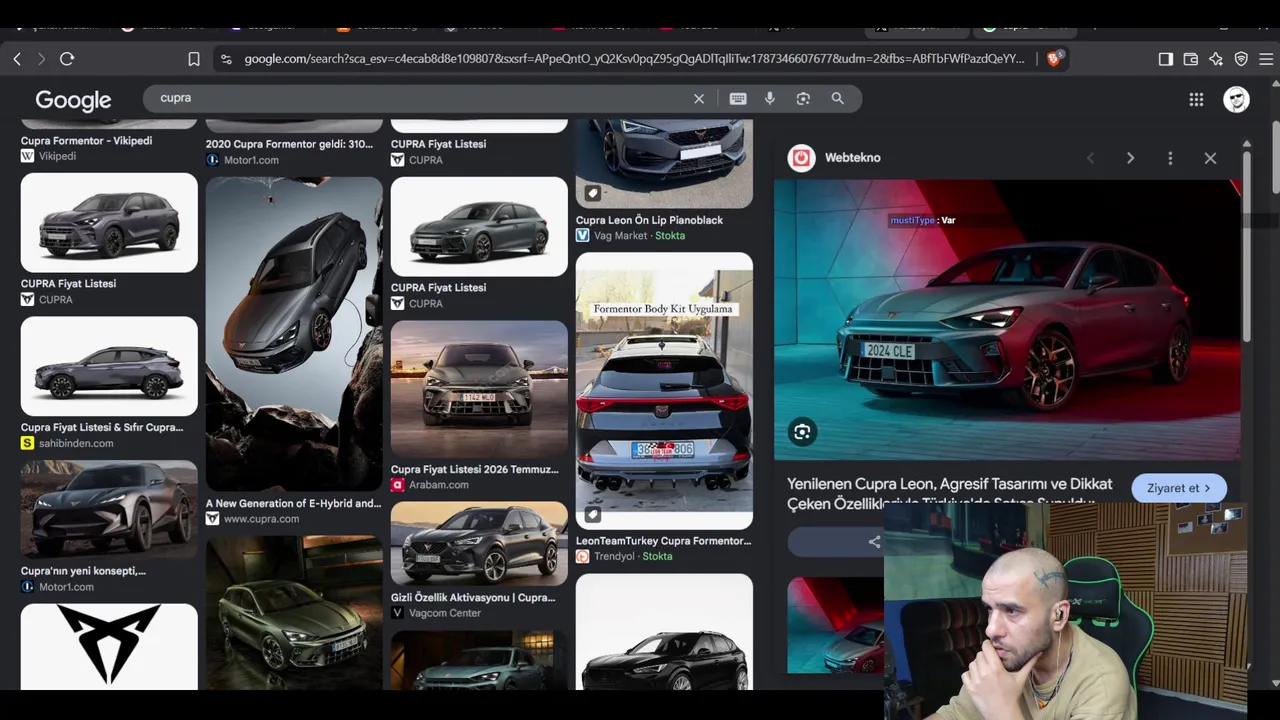Open the Cupra Formentor - Vikipedi result
Image resolution: width=1280 pixels, height=720 pixels.
(x=87, y=141)
